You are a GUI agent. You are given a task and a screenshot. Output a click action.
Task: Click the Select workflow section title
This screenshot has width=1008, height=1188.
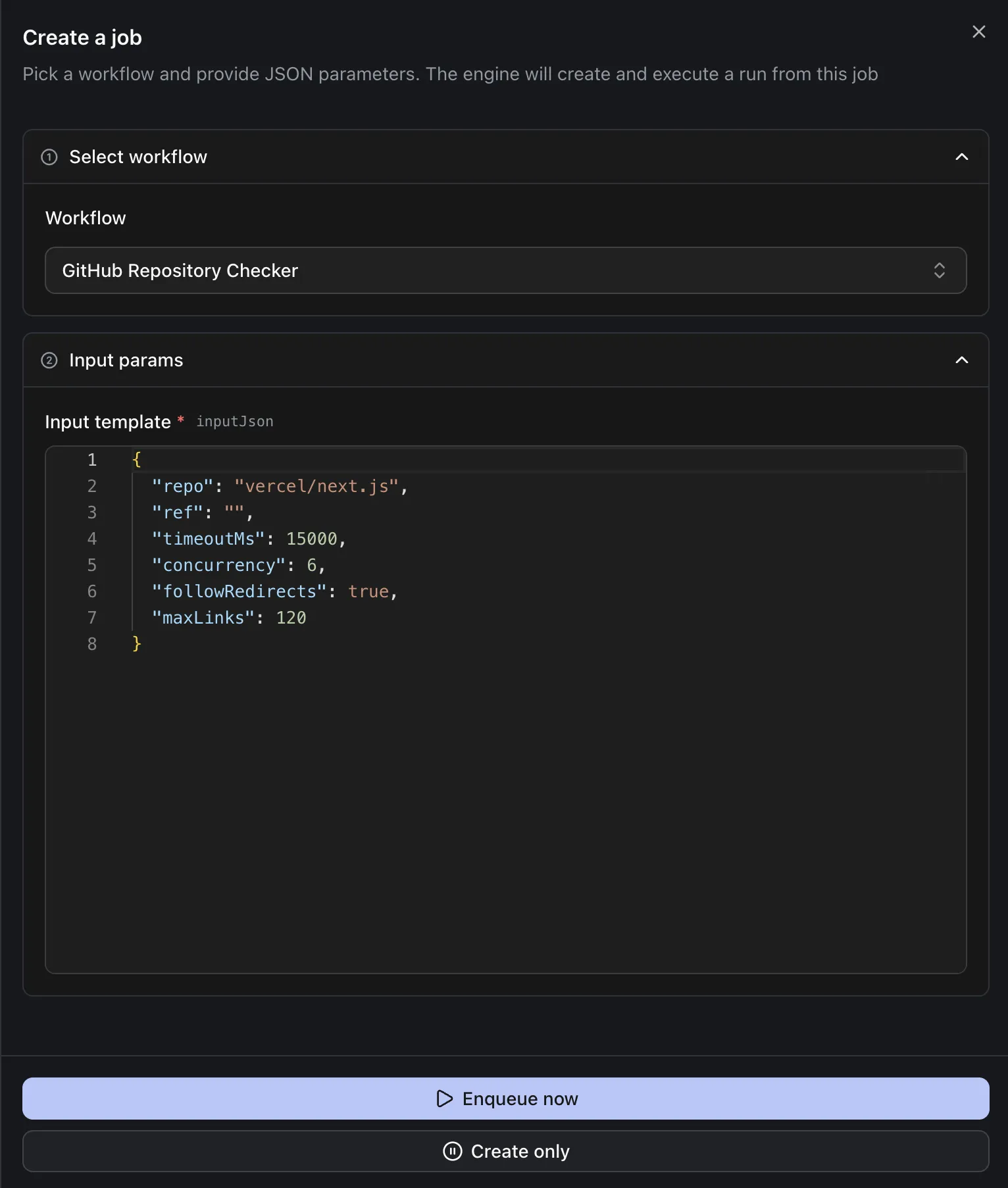[138, 157]
